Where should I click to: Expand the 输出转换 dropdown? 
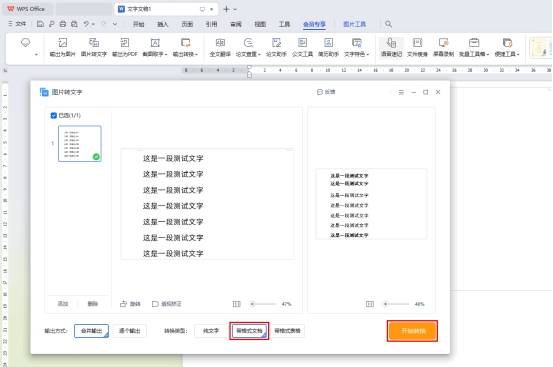(196, 54)
